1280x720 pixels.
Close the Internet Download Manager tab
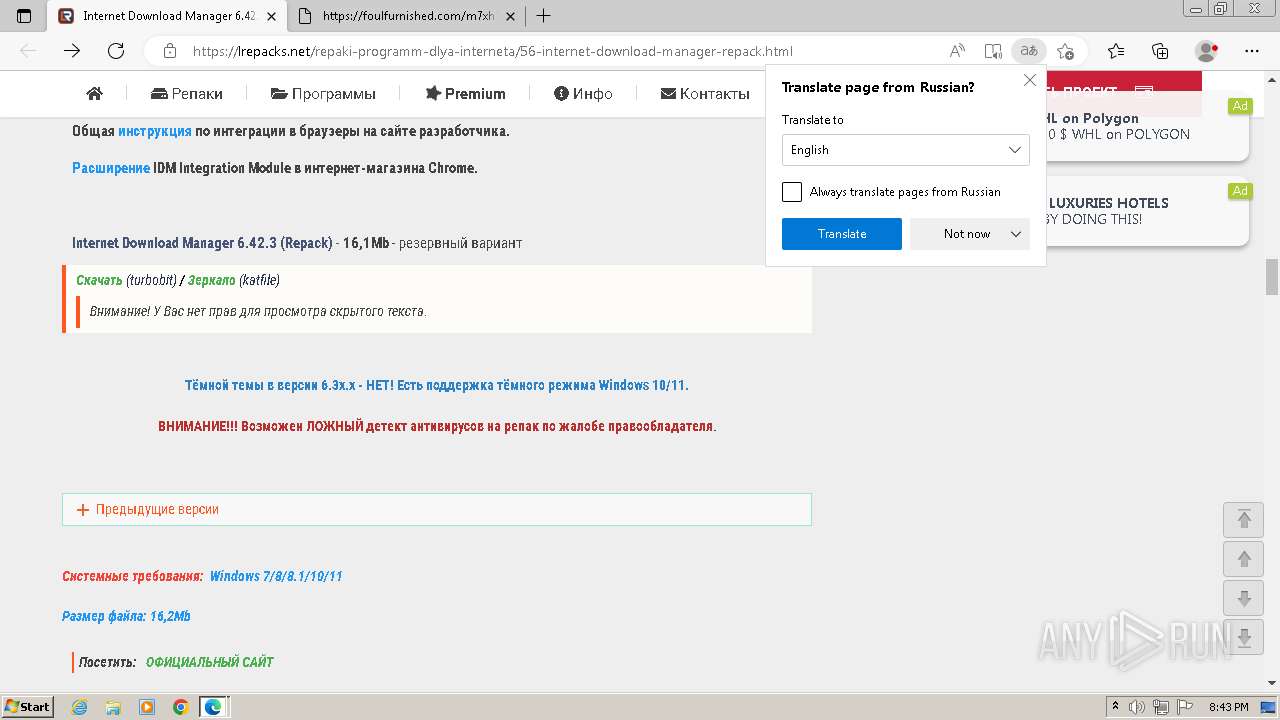[x=271, y=16]
